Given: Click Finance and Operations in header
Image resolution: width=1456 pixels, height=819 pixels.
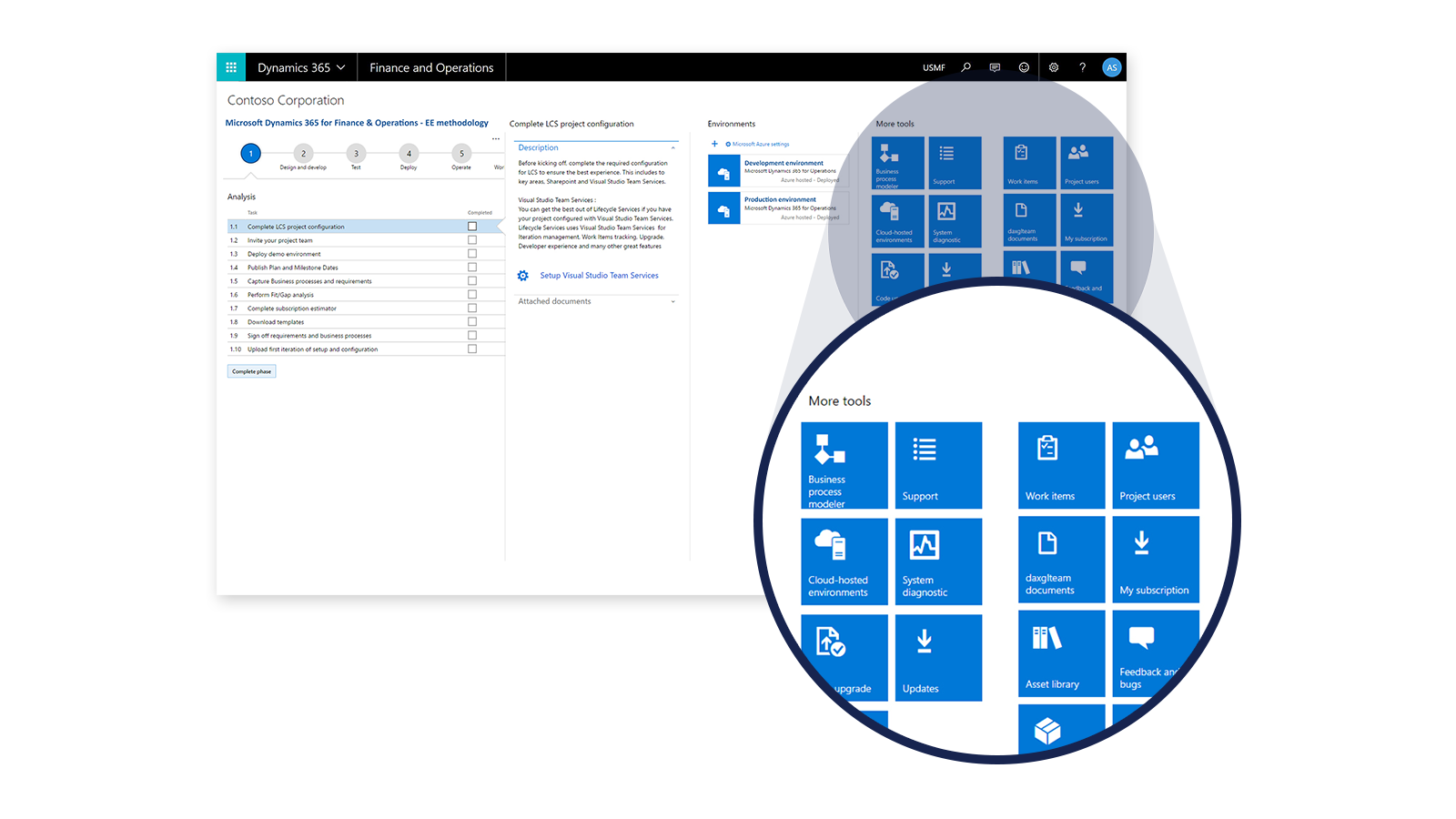Looking at the screenshot, I should click(431, 67).
